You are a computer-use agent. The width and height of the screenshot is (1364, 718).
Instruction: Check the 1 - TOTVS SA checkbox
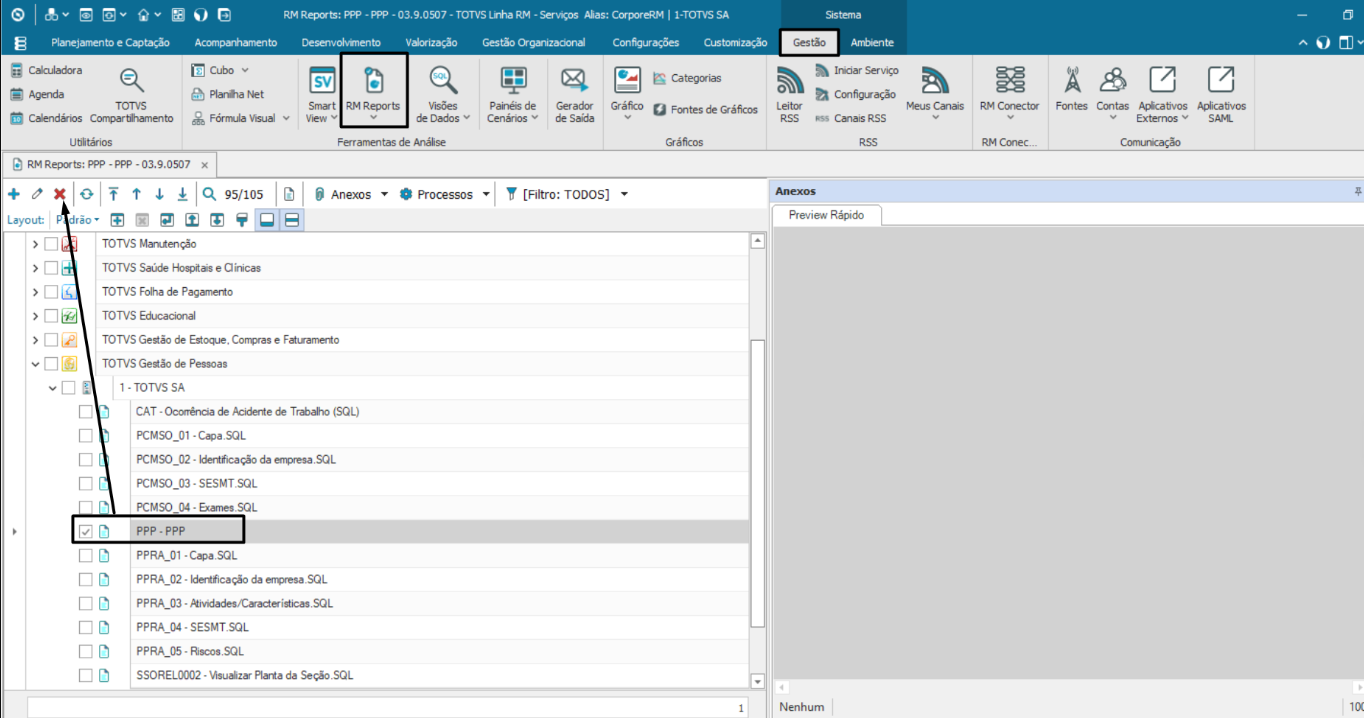pos(68,387)
